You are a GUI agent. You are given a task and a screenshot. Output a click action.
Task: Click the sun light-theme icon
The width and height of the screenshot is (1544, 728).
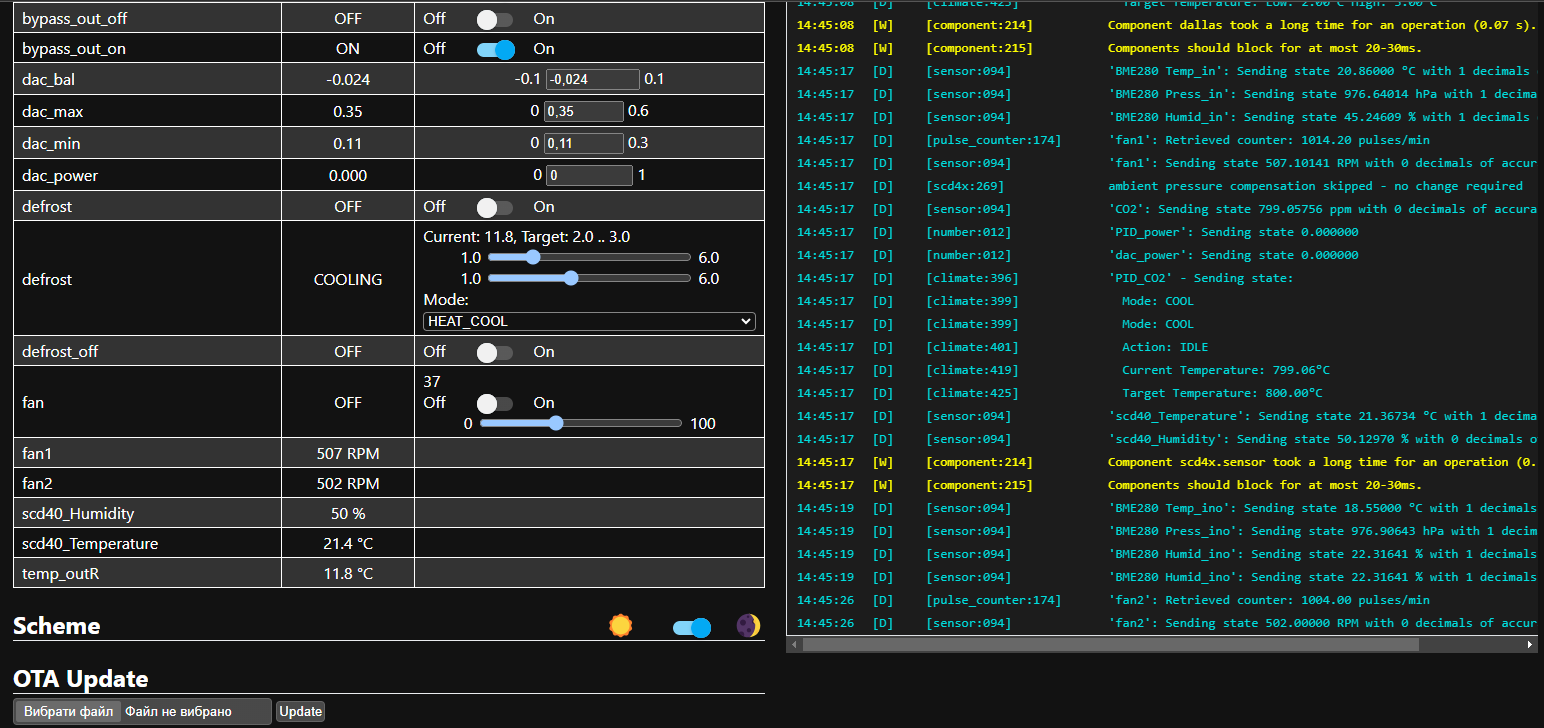[621, 626]
